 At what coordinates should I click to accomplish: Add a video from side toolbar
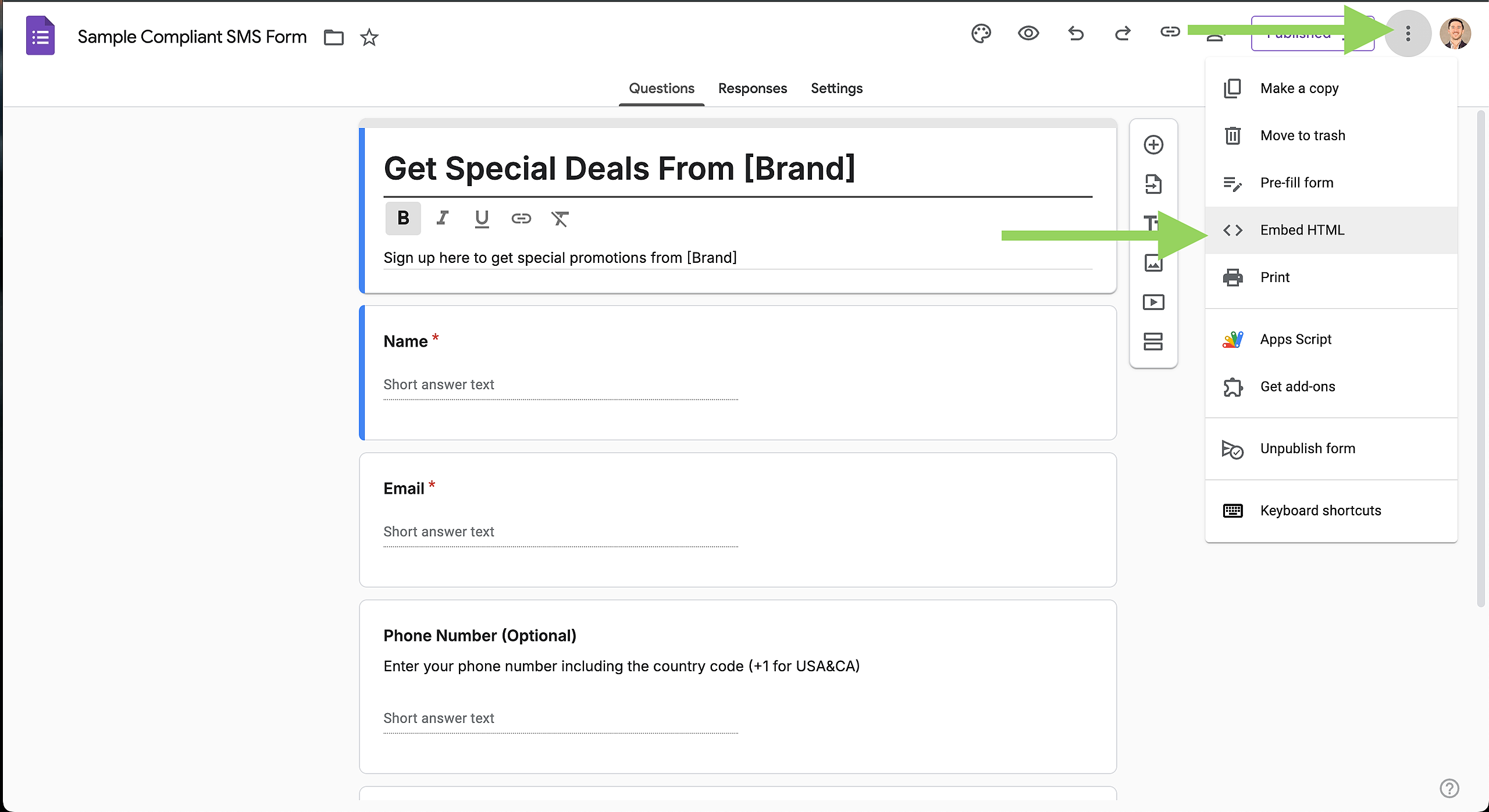[x=1153, y=302]
